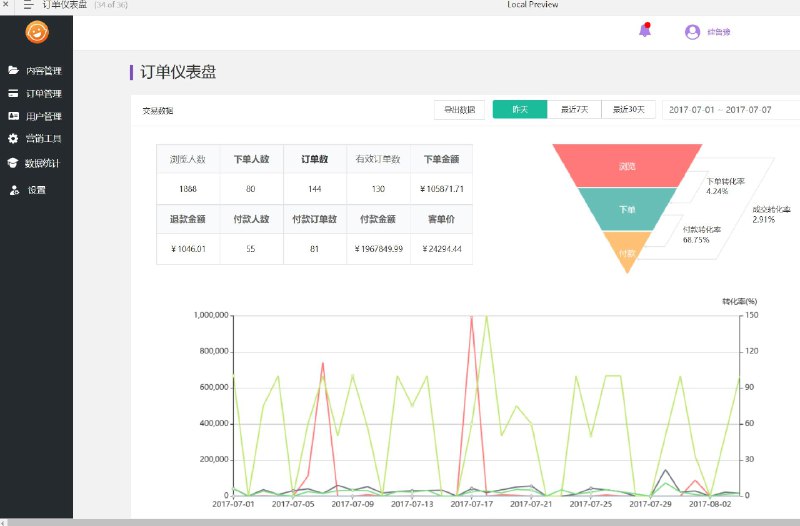The image size is (800, 526).
Task: Select the 最近30天 filter tab
Action: tap(629, 110)
